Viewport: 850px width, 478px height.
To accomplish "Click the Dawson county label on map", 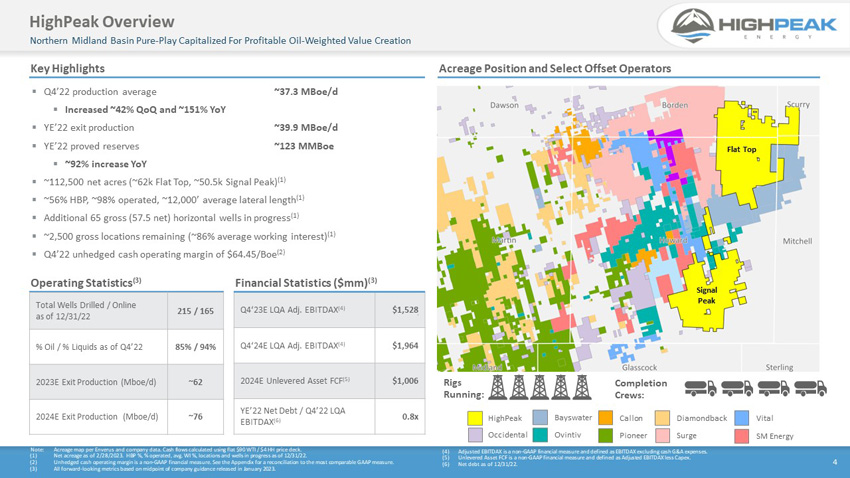I will pos(504,105).
